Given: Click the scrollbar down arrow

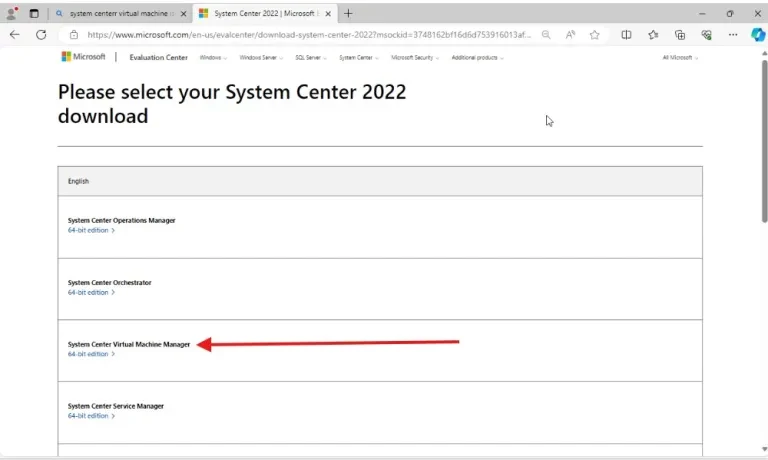Looking at the screenshot, I should 764,449.
